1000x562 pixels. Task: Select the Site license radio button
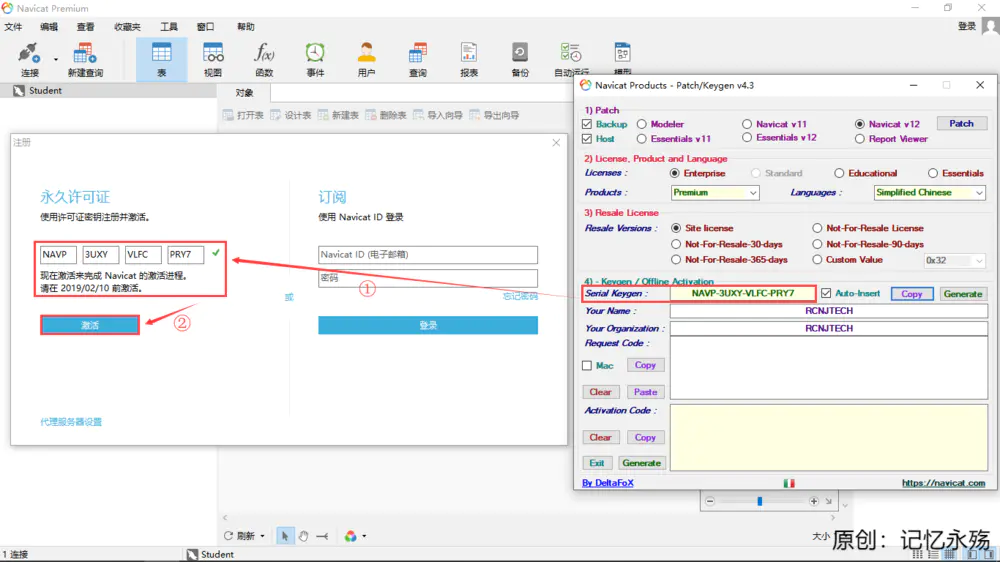[676, 228]
